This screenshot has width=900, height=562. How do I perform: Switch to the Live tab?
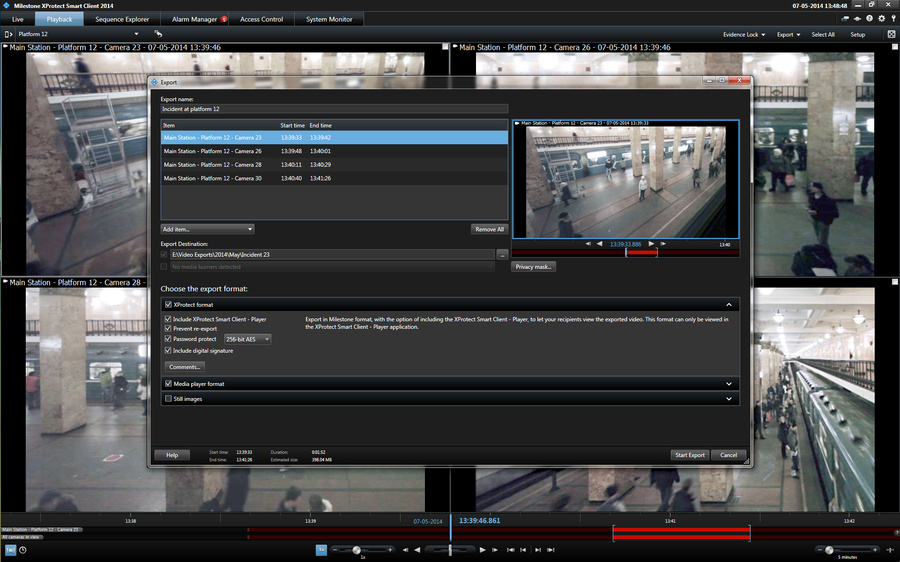(x=18, y=19)
